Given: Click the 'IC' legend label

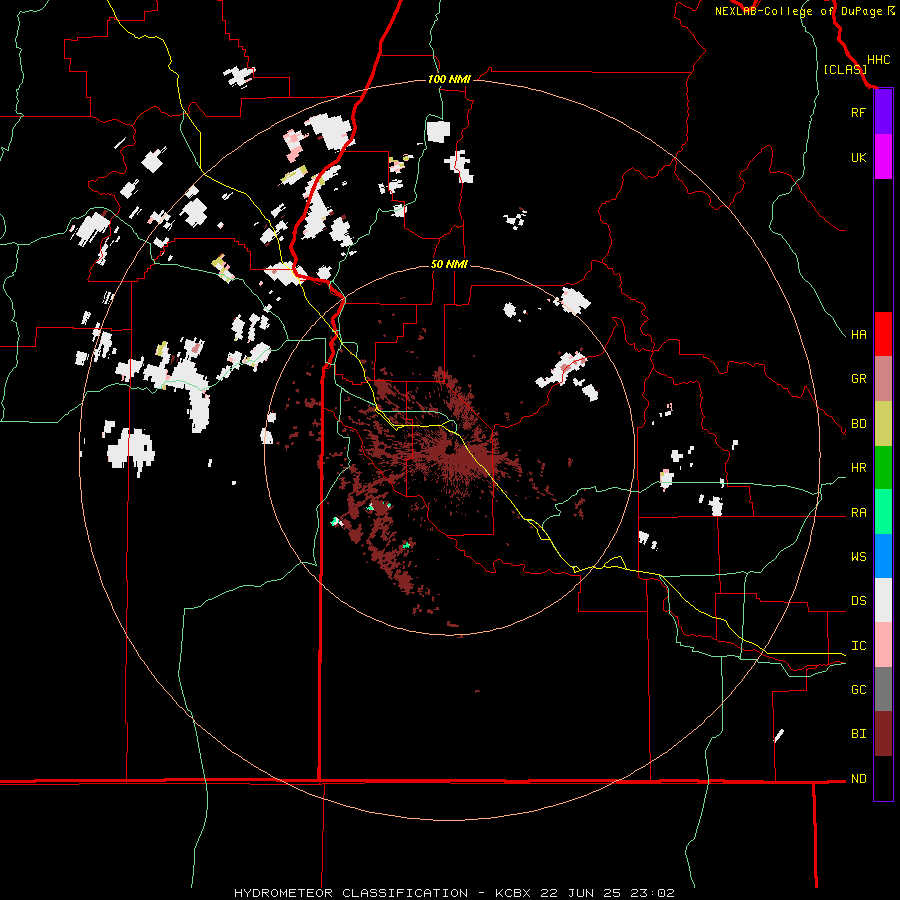Looking at the screenshot, I should point(858,646).
